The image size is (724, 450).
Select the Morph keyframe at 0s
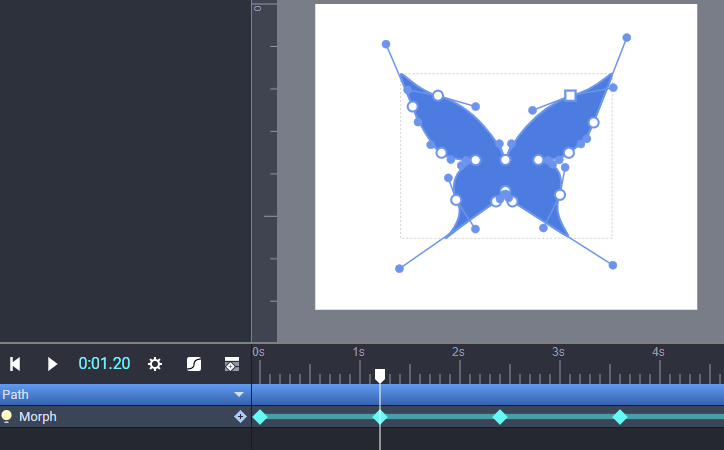click(x=260, y=417)
